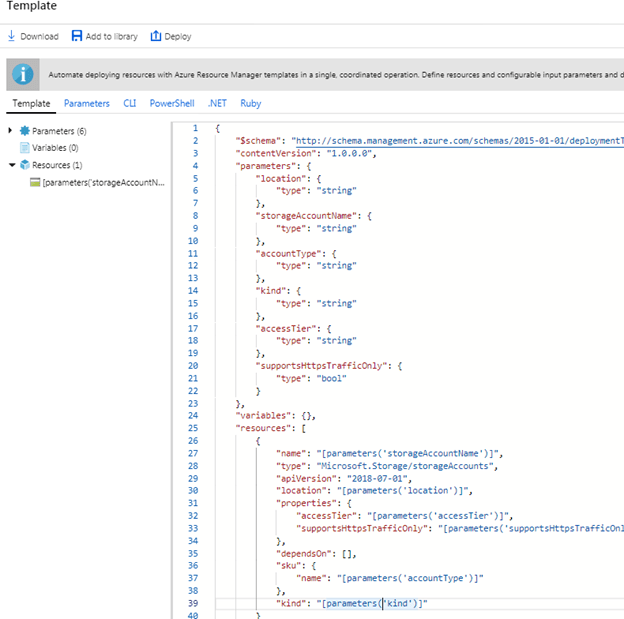Collapse the Resources (1) tree node
Screen dimensions: 624x619
(x=11, y=165)
